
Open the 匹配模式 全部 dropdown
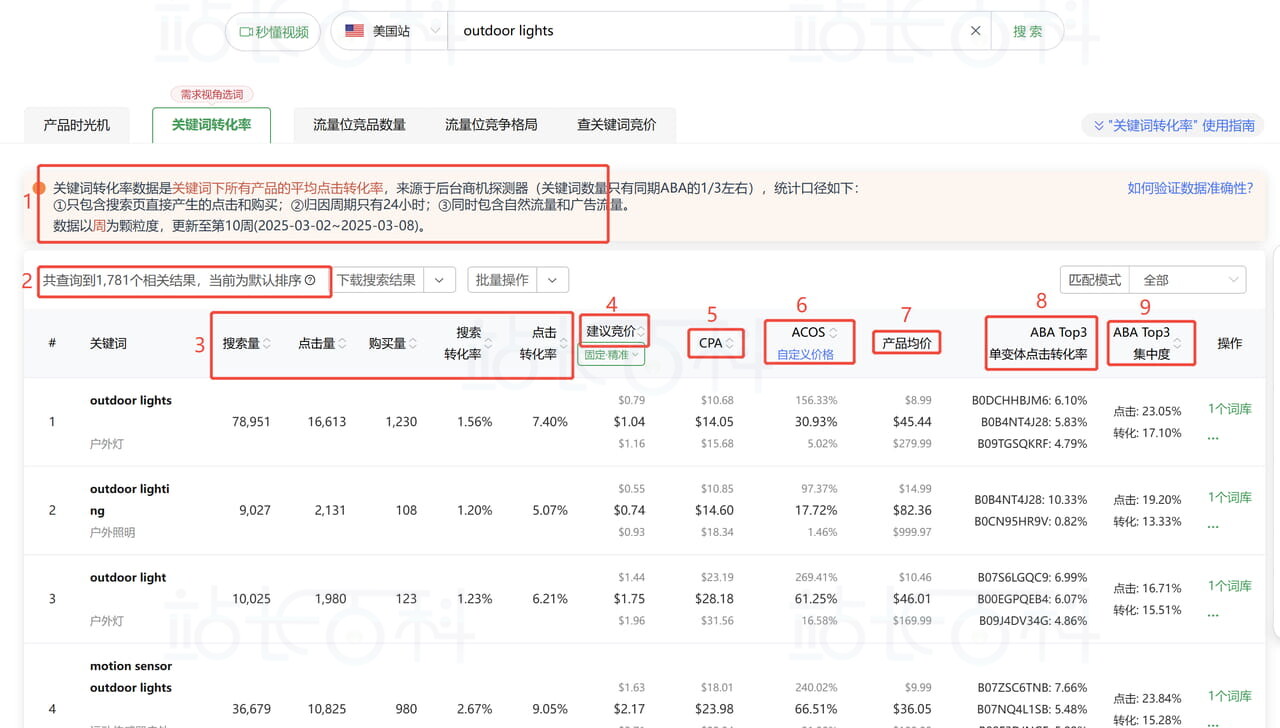pyautogui.click(x=1187, y=280)
